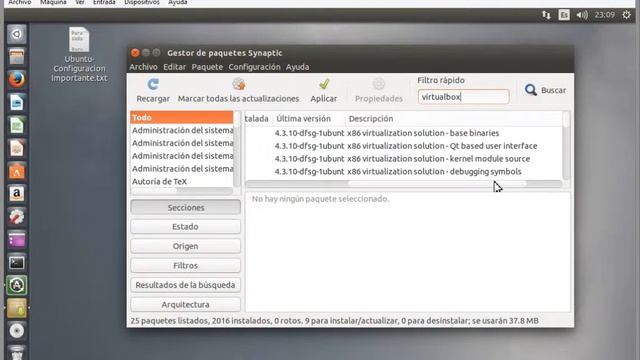Open the Trash in the launcher

click(16, 353)
